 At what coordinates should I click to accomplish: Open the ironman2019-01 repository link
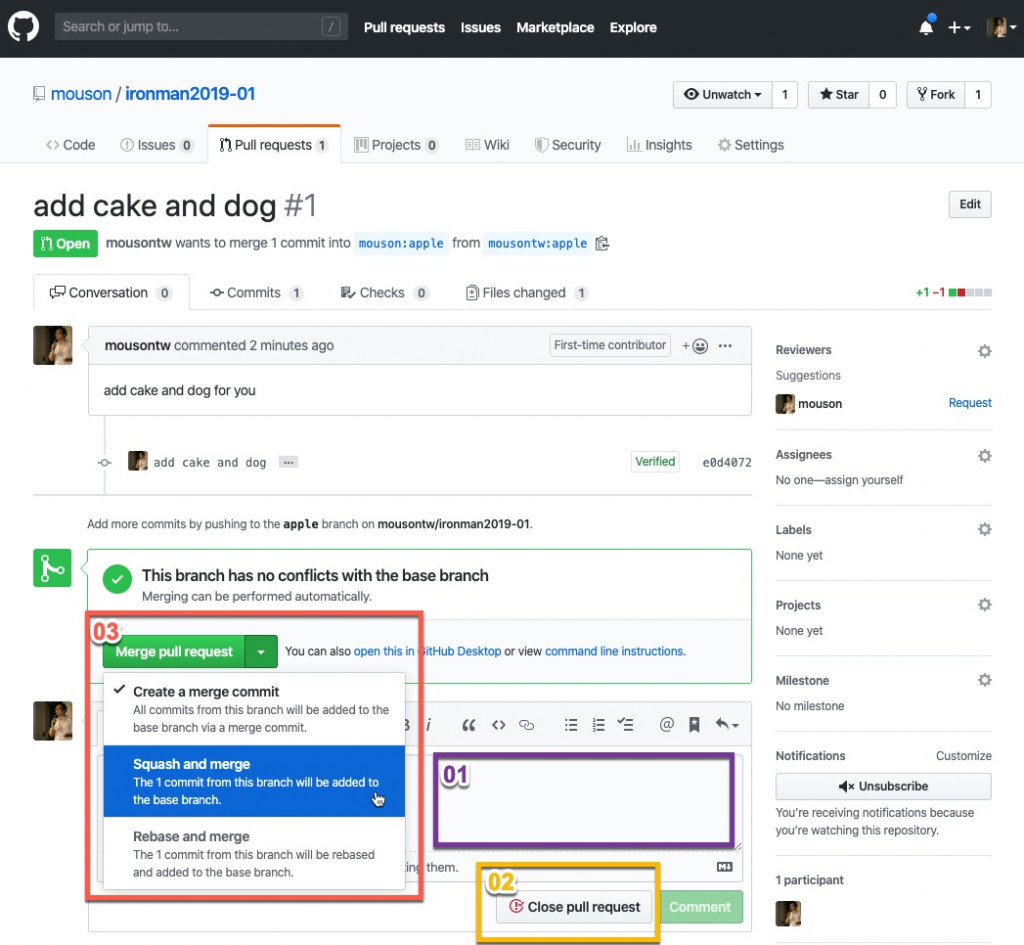pyautogui.click(x=190, y=94)
